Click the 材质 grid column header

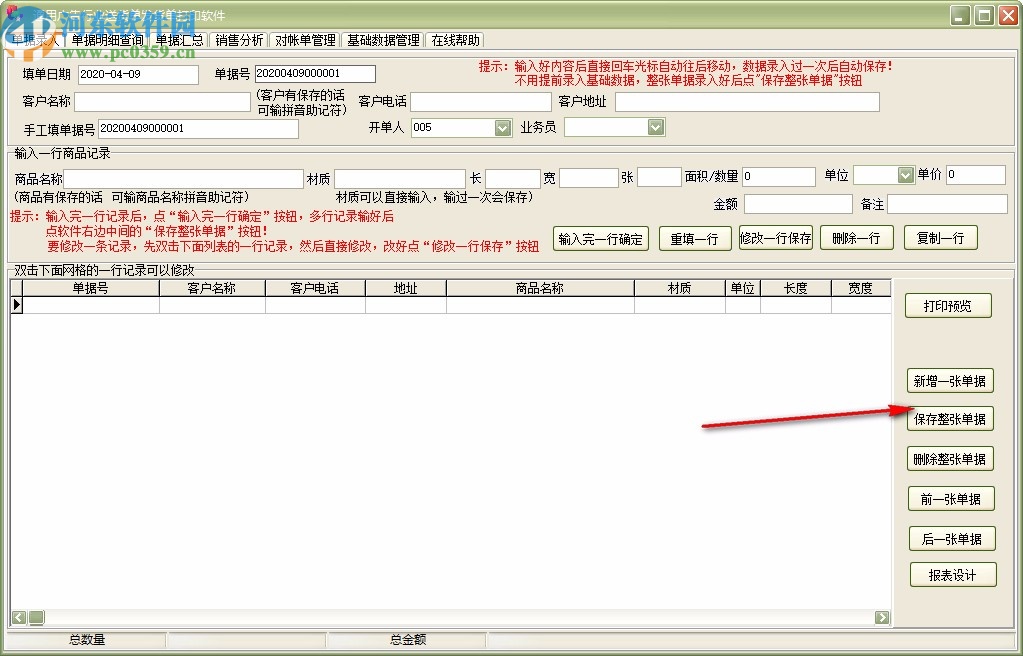point(680,288)
